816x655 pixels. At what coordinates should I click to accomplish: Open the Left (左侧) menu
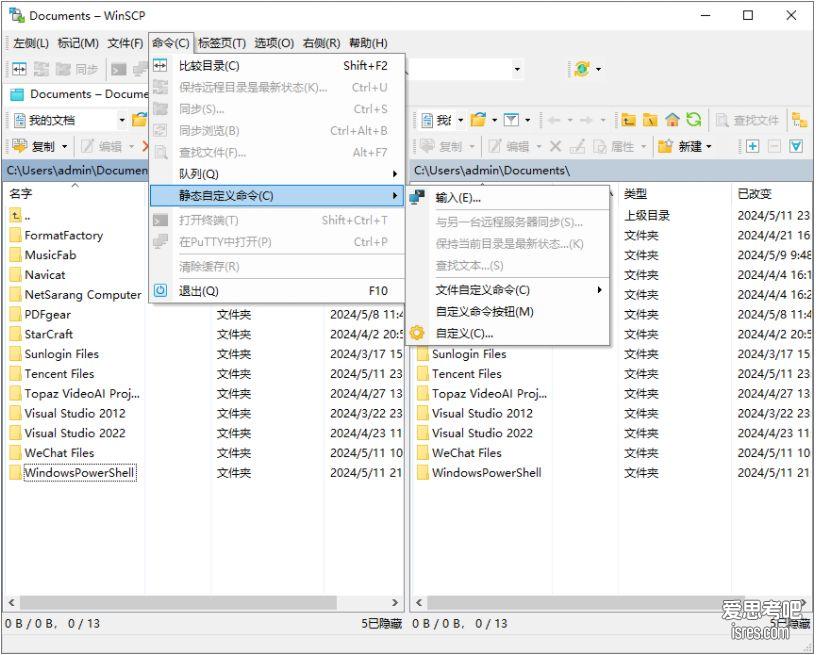pyautogui.click(x=31, y=43)
